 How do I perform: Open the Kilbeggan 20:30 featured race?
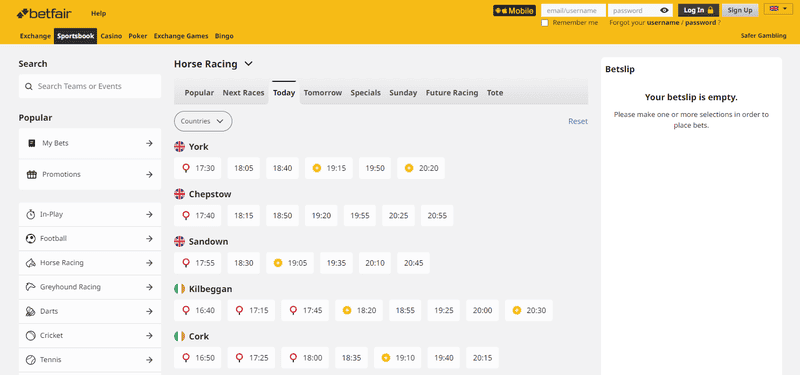click(x=529, y=310)
